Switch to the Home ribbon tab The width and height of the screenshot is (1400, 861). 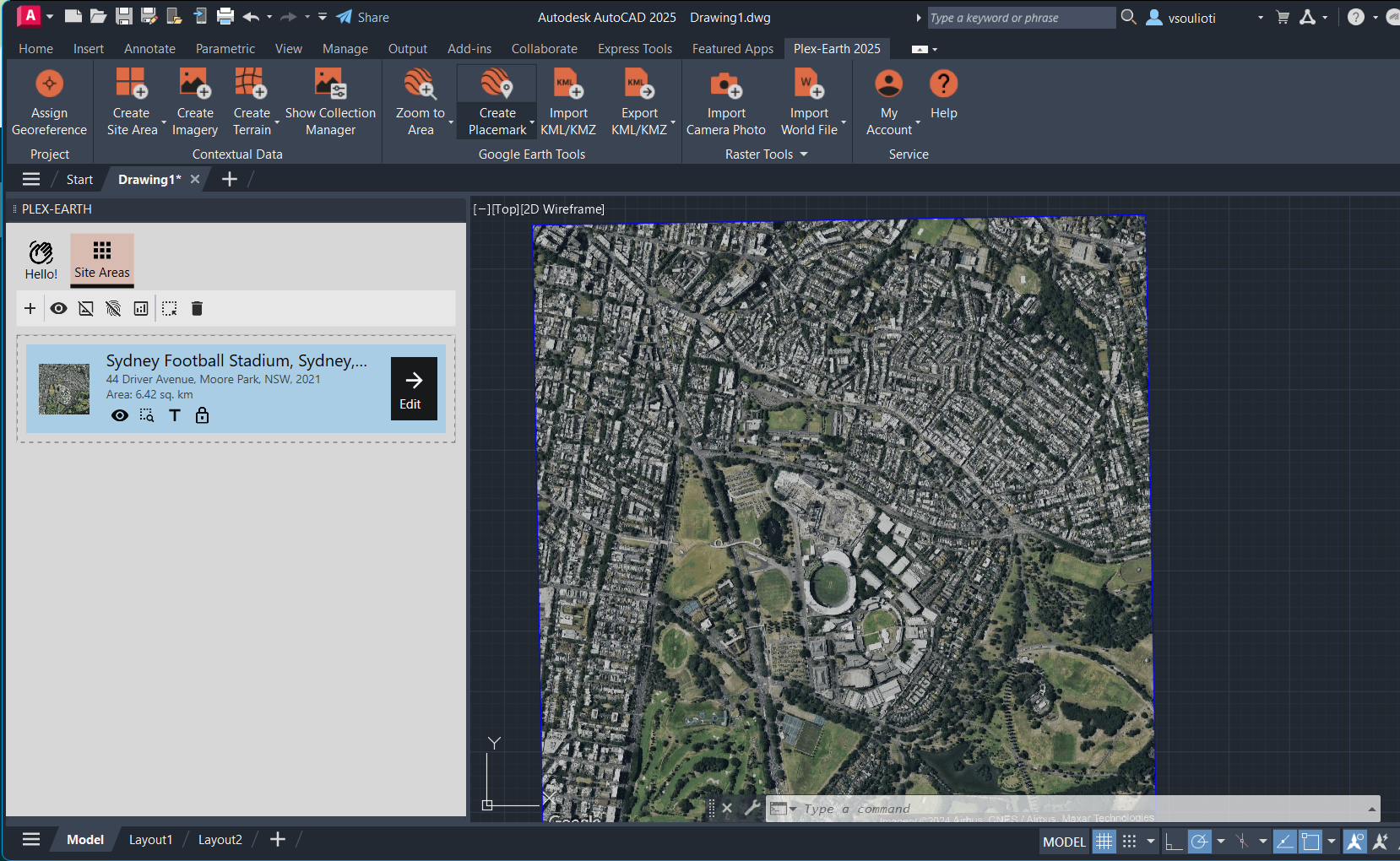coord(35,49)
